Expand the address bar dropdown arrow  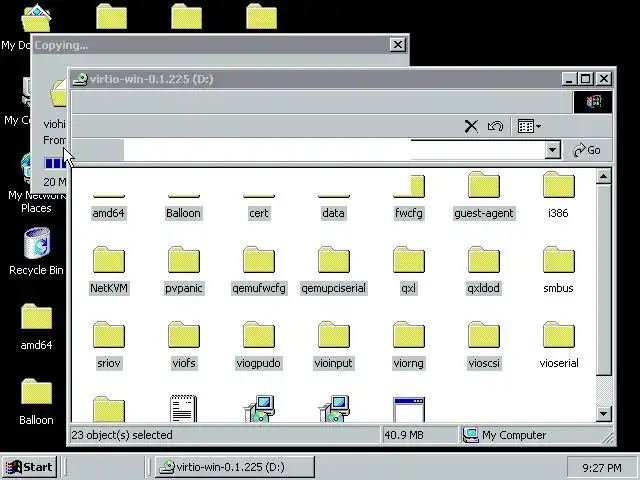point(552,150)
